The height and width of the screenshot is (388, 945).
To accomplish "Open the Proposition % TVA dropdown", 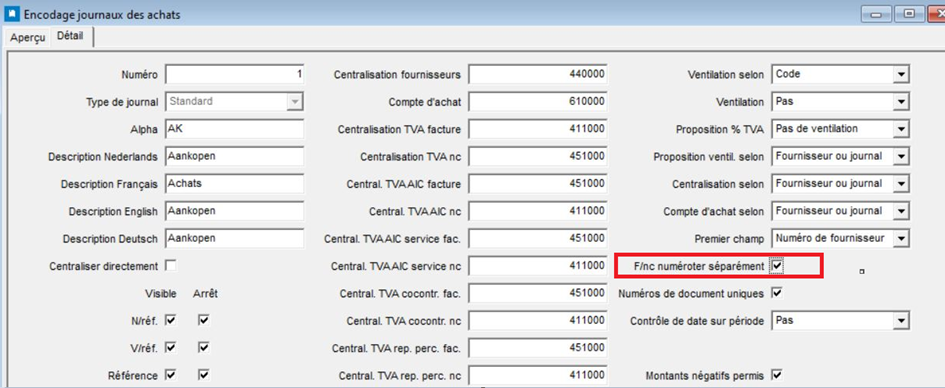I will point(900,129).
